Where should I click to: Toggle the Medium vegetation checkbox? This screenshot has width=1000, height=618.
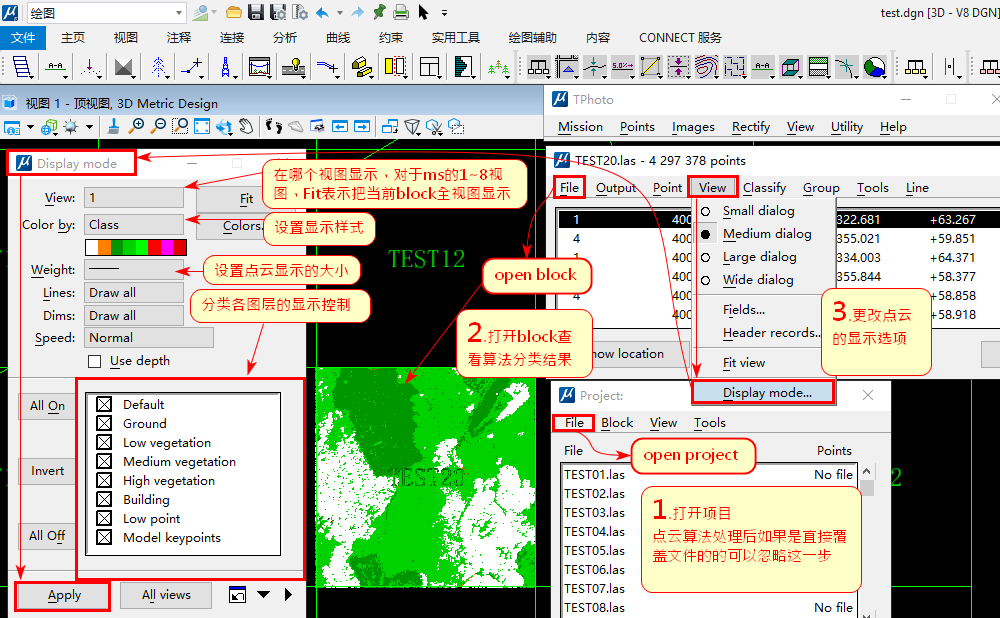coord(104,461)
